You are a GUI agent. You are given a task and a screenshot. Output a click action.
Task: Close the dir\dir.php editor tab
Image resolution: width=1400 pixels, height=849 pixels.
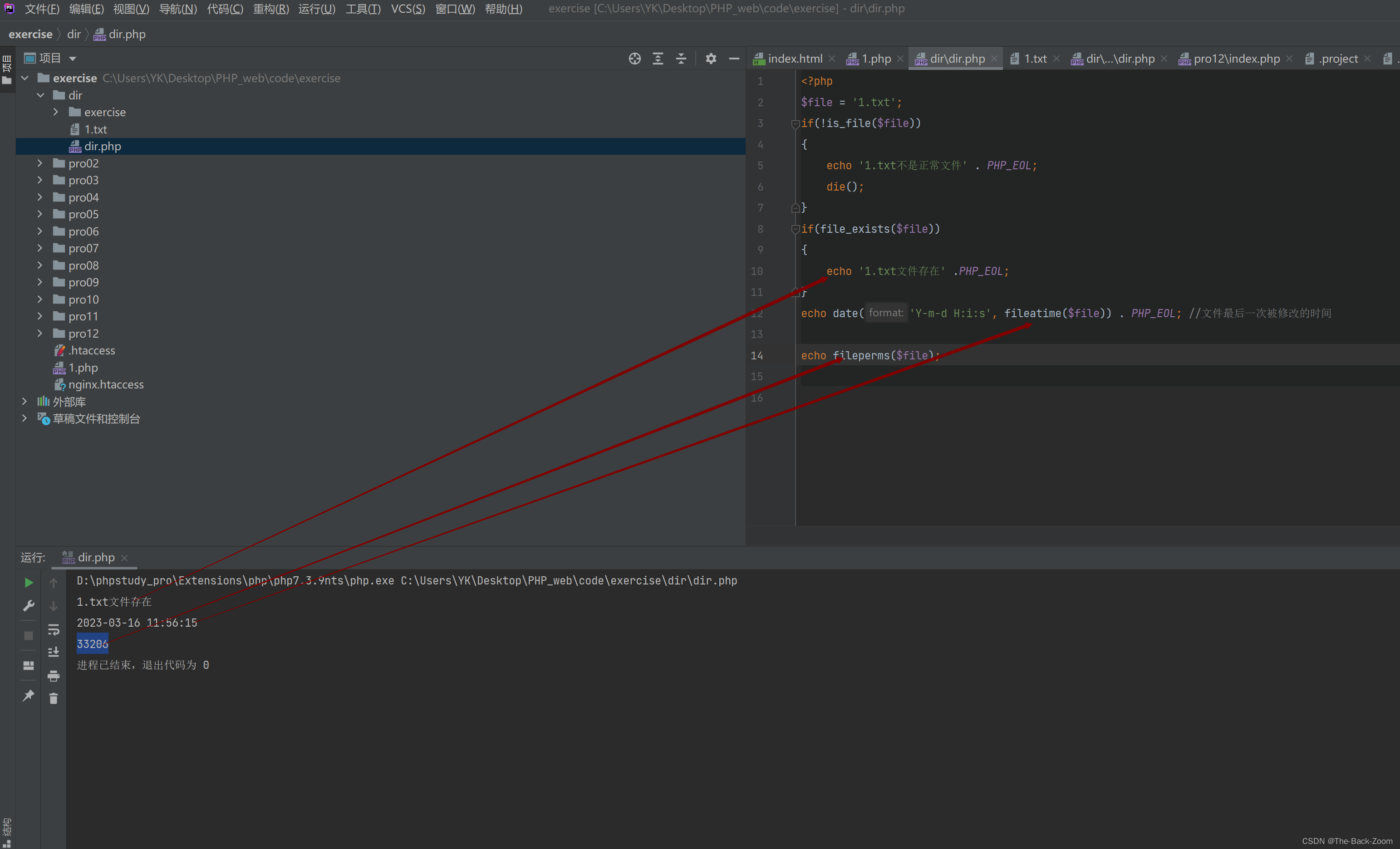(994, 59)
